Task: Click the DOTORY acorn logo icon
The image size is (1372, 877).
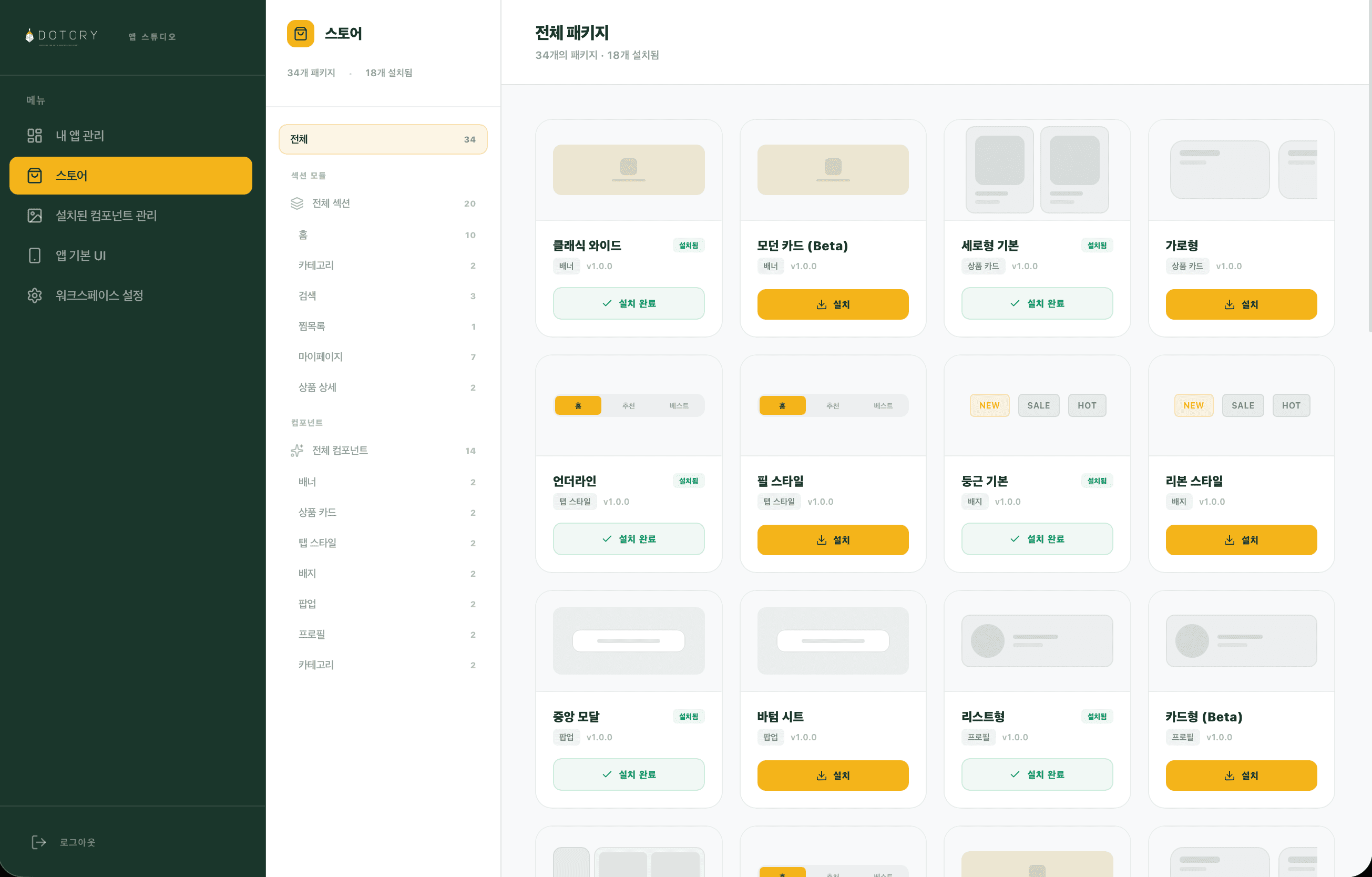Action: coord(29,36)
